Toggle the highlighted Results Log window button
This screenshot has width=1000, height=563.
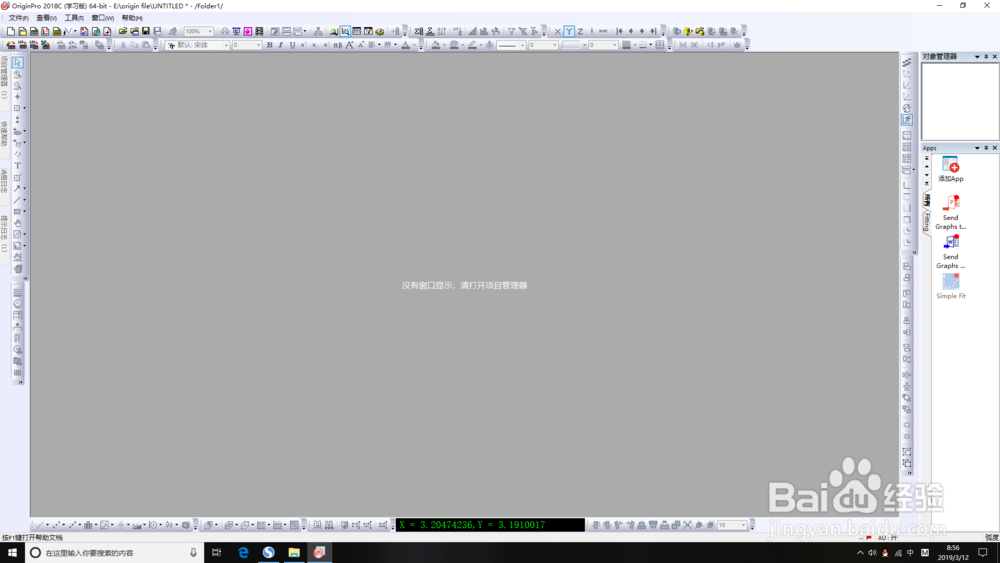[345, 31]
